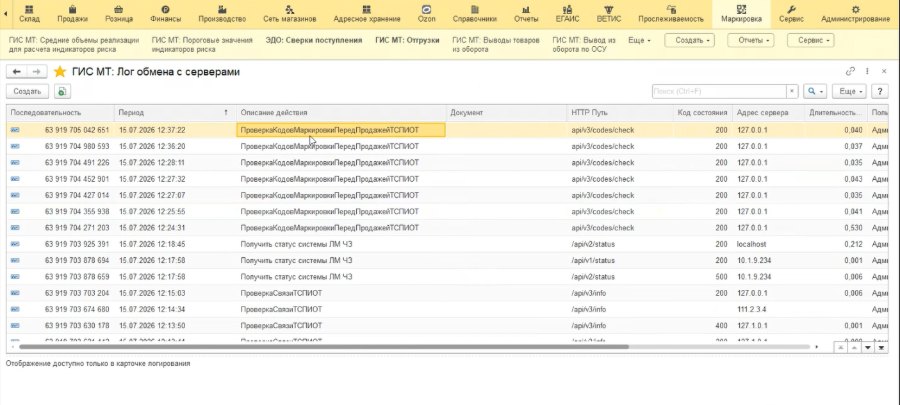Open the Ozon section icon
The height and width of the screenshot is (405, 900).
pos(426,9)
